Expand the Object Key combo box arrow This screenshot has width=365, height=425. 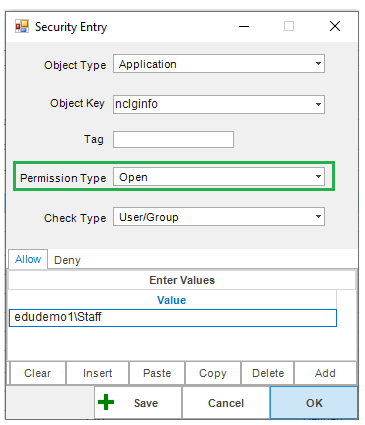click(318, 104)
